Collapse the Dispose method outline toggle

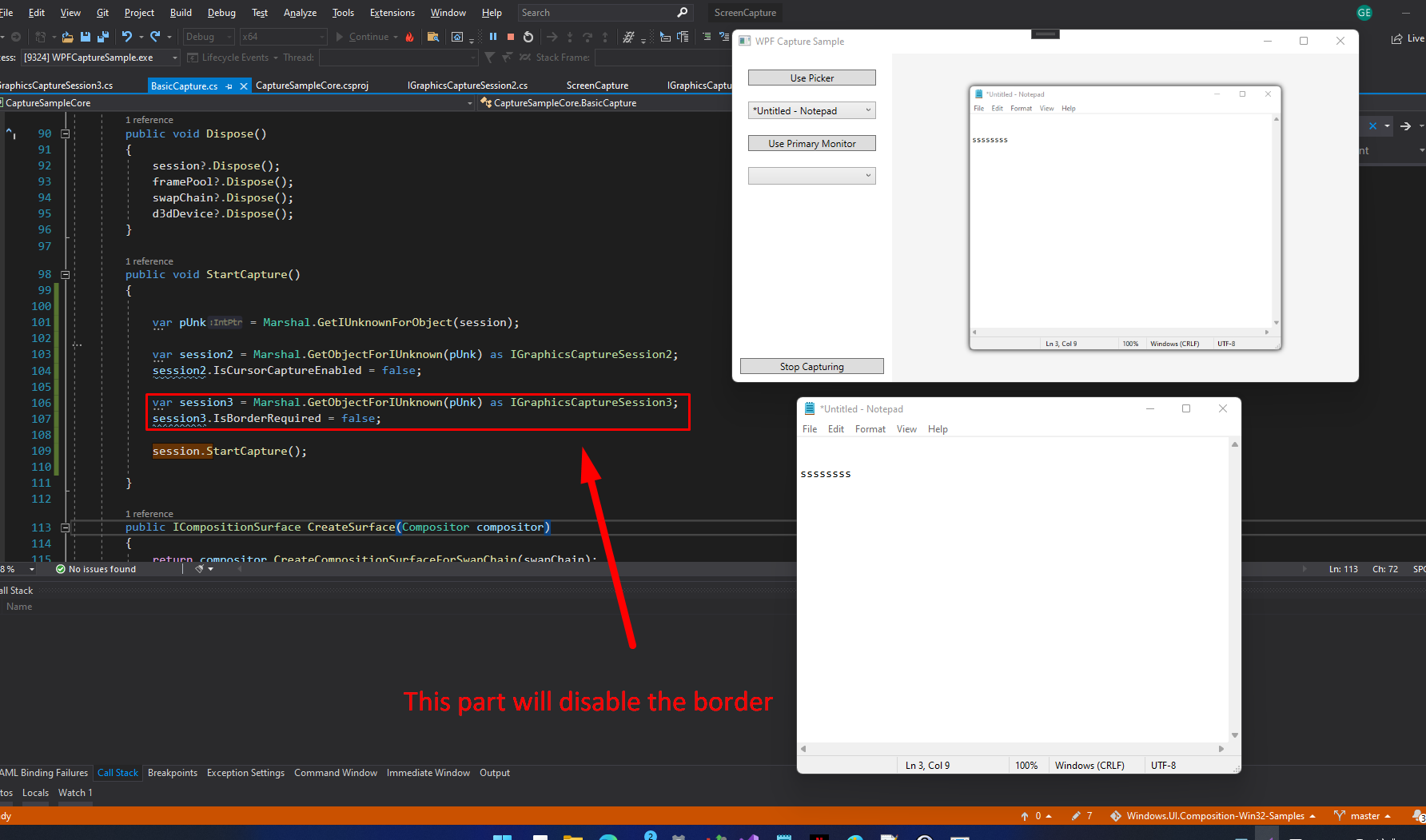(x=66, y=134)
